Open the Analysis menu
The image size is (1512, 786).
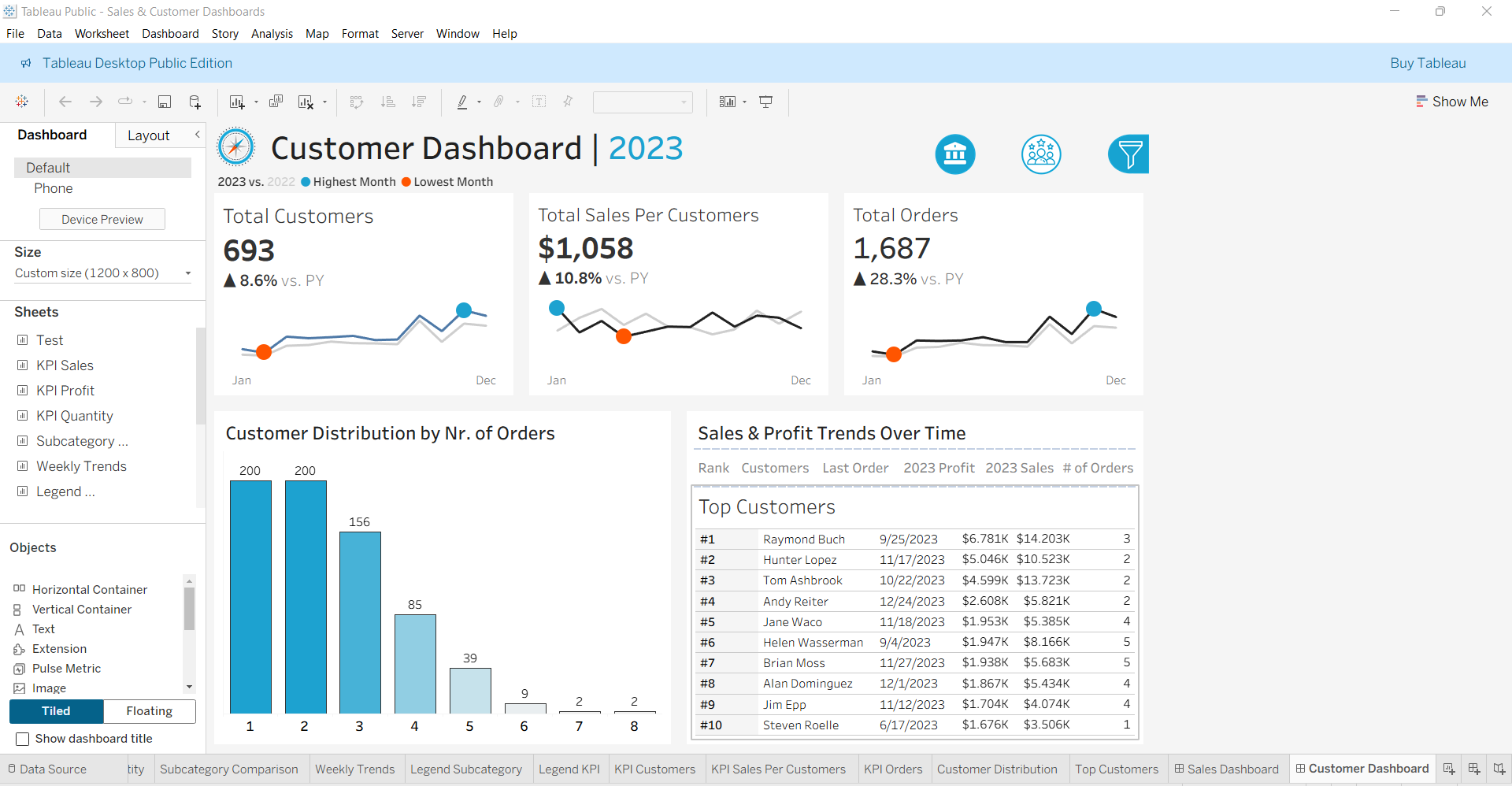click(272, 34)
